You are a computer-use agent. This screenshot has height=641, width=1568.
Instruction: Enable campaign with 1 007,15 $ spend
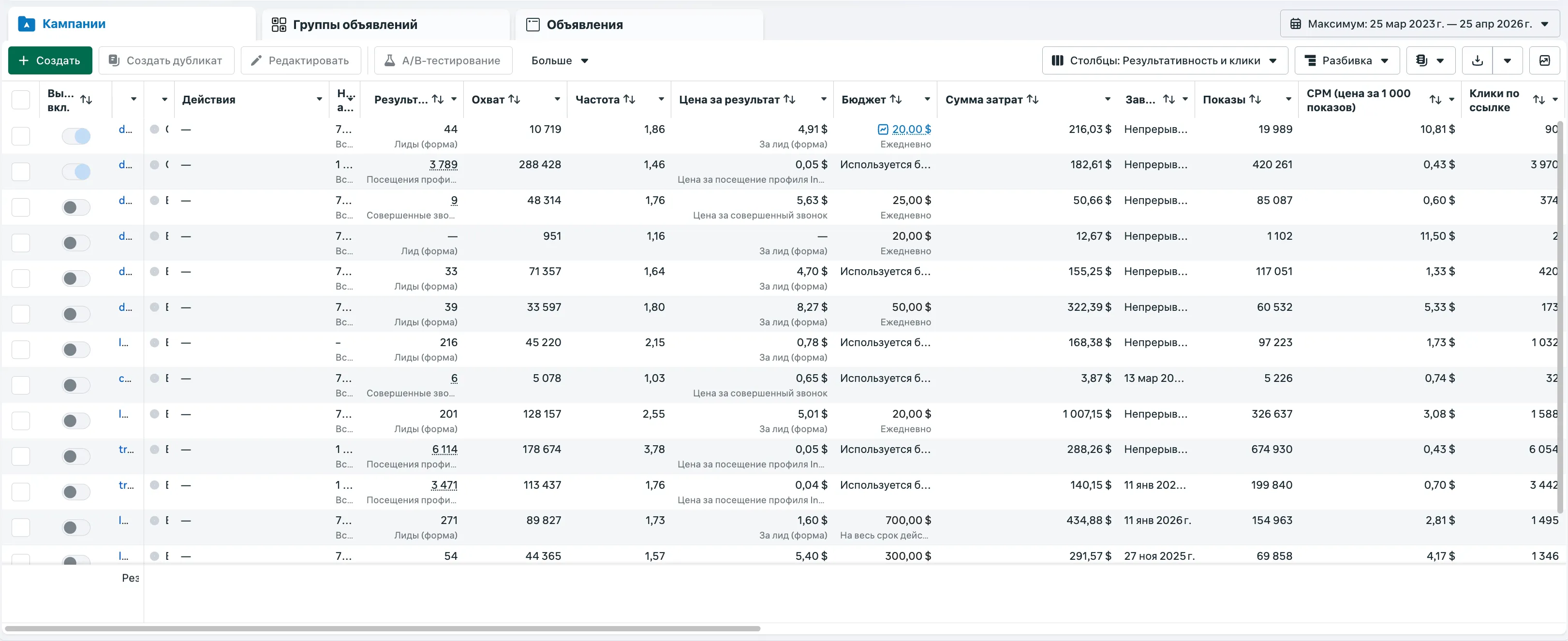pyautogui.click(x=76, y=421)
